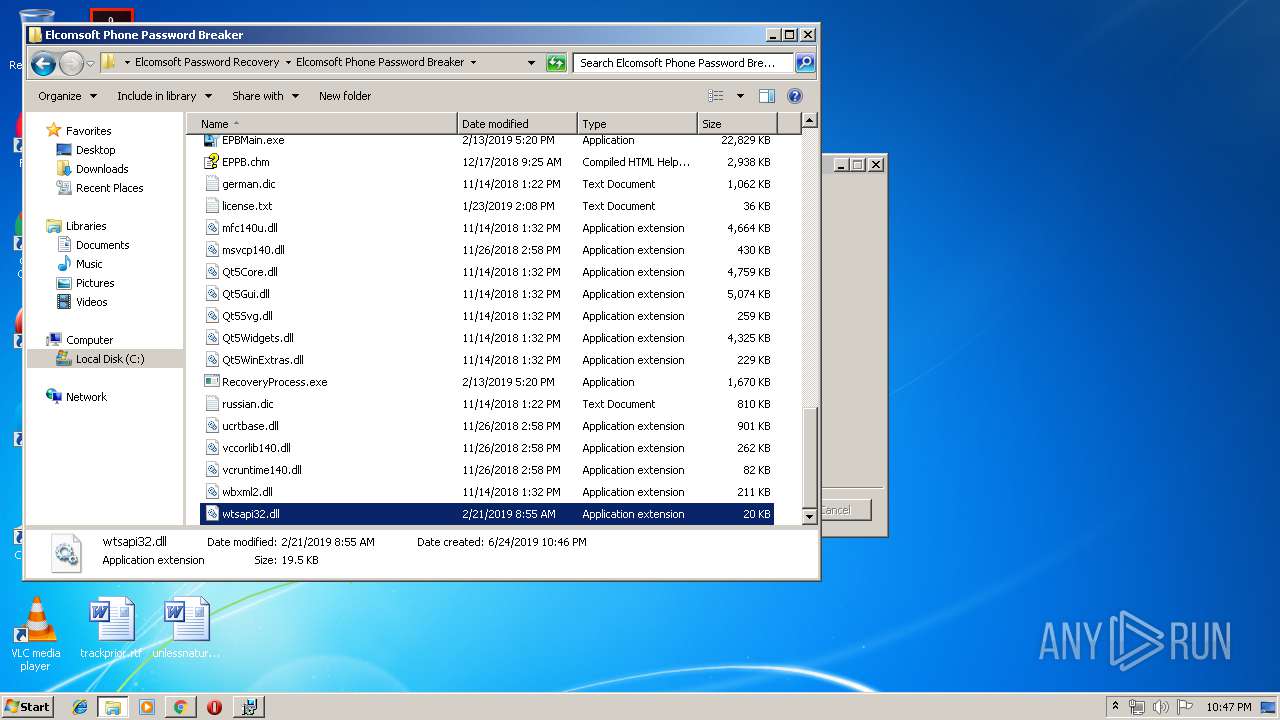The width and height of the screenshot is (1280, 720).
Task: Click the New folder button
Action: tap(345, 96)
